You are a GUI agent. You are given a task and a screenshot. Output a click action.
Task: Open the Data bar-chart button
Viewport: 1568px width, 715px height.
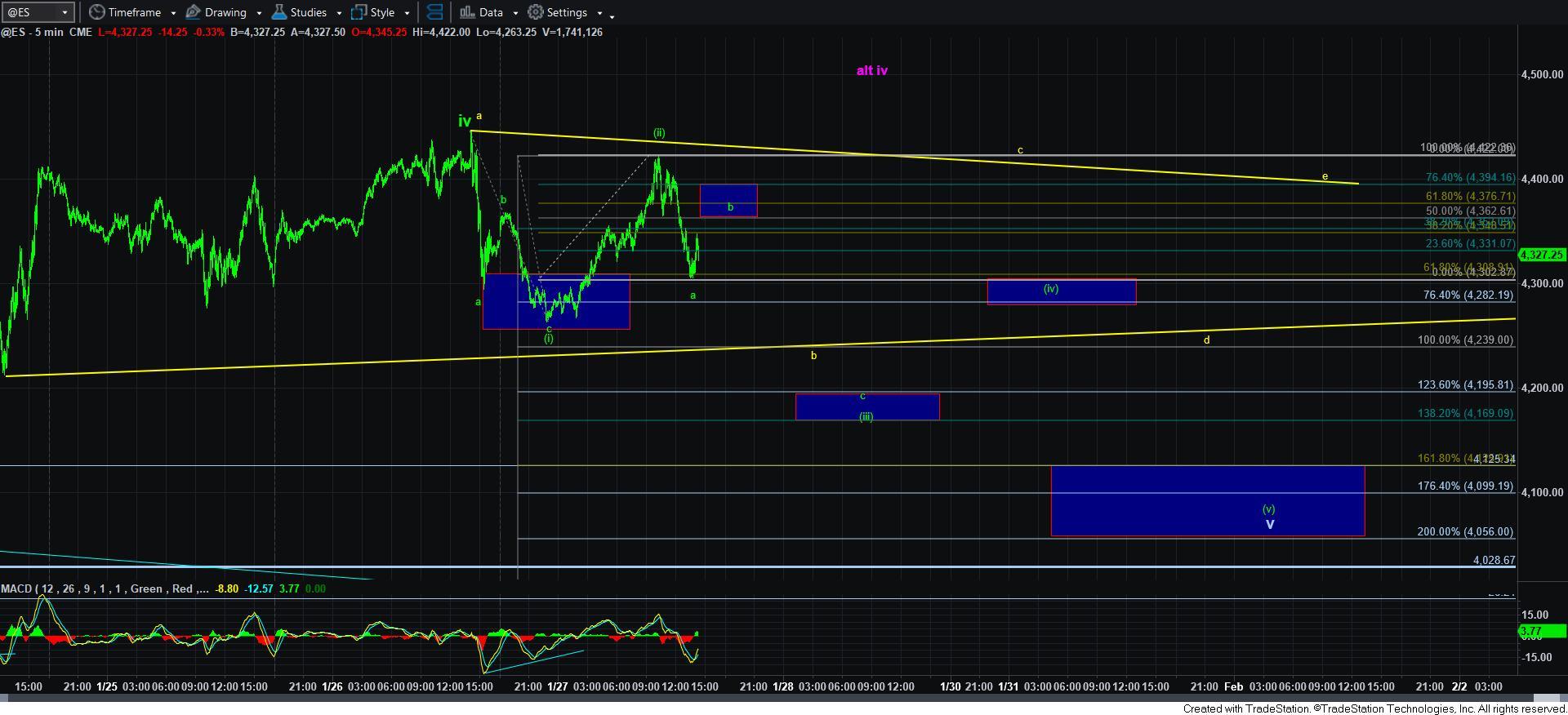[481, 12]
